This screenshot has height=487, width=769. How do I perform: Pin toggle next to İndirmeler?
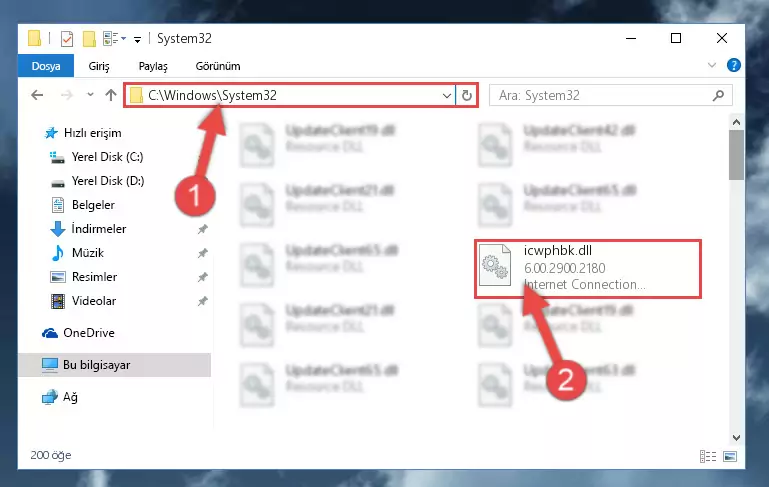click(203, 229)
